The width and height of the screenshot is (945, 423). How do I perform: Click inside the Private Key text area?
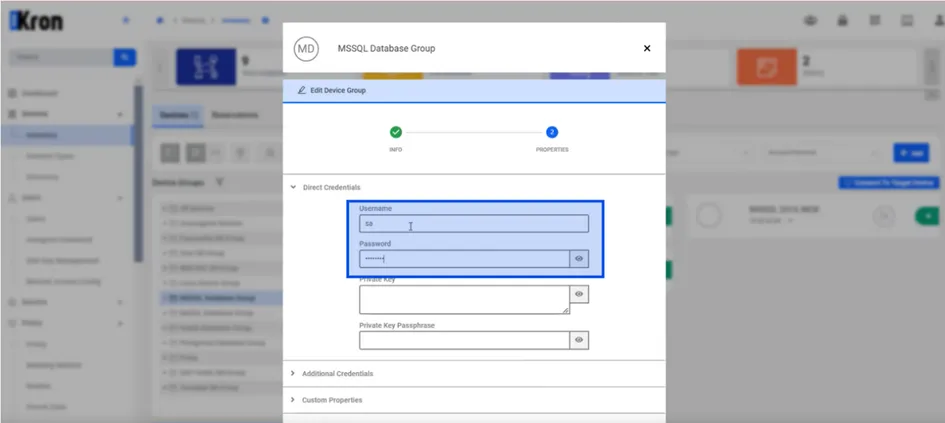[x=464, y=299]
